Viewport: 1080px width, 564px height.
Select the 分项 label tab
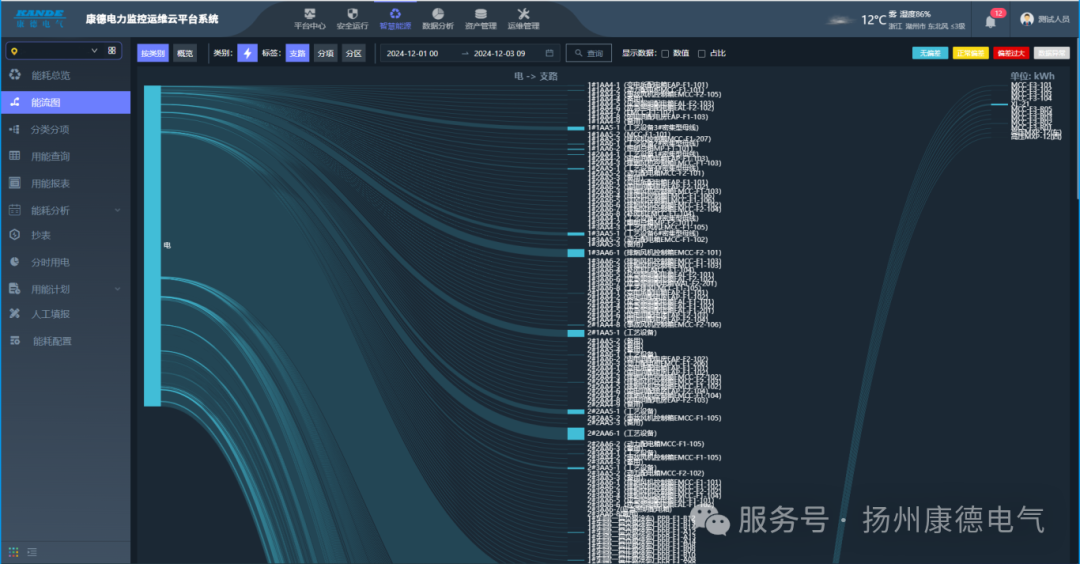pos(325,53)
